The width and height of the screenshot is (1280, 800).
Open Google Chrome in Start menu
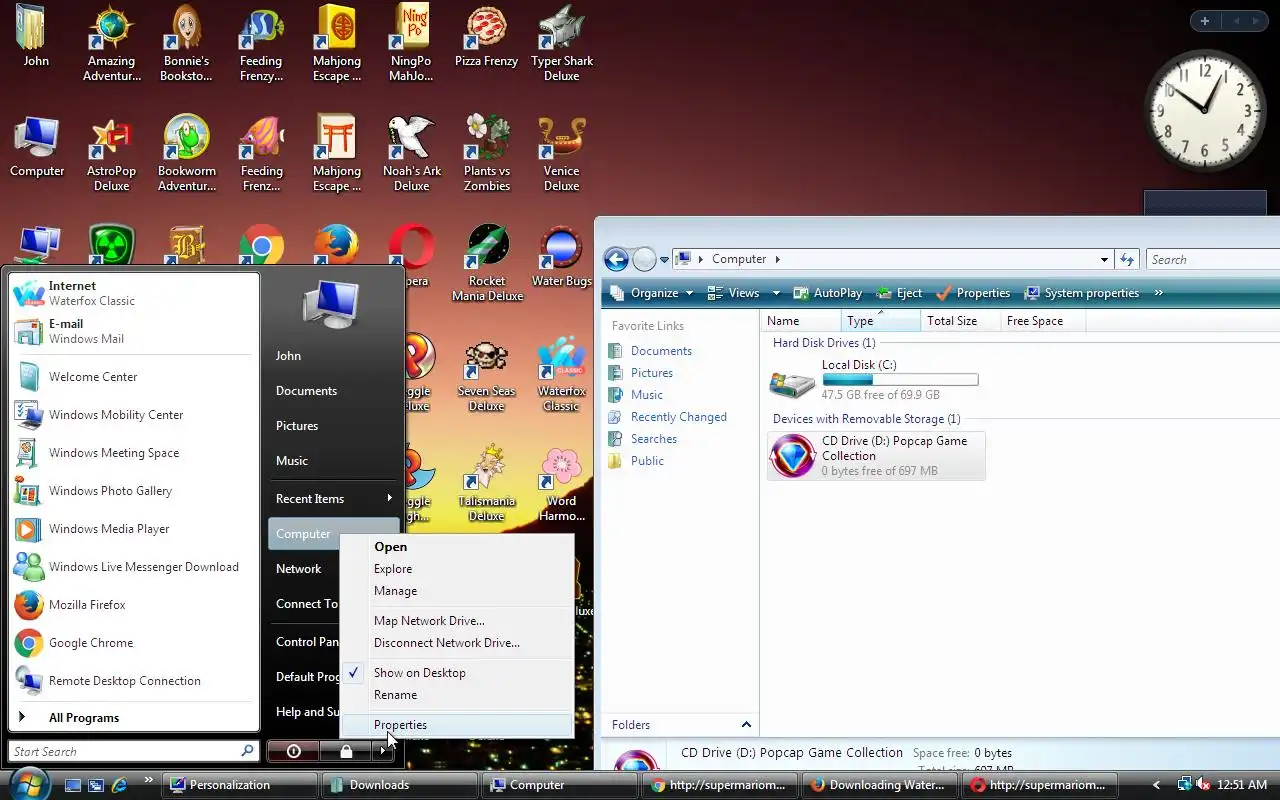(134, 643)
